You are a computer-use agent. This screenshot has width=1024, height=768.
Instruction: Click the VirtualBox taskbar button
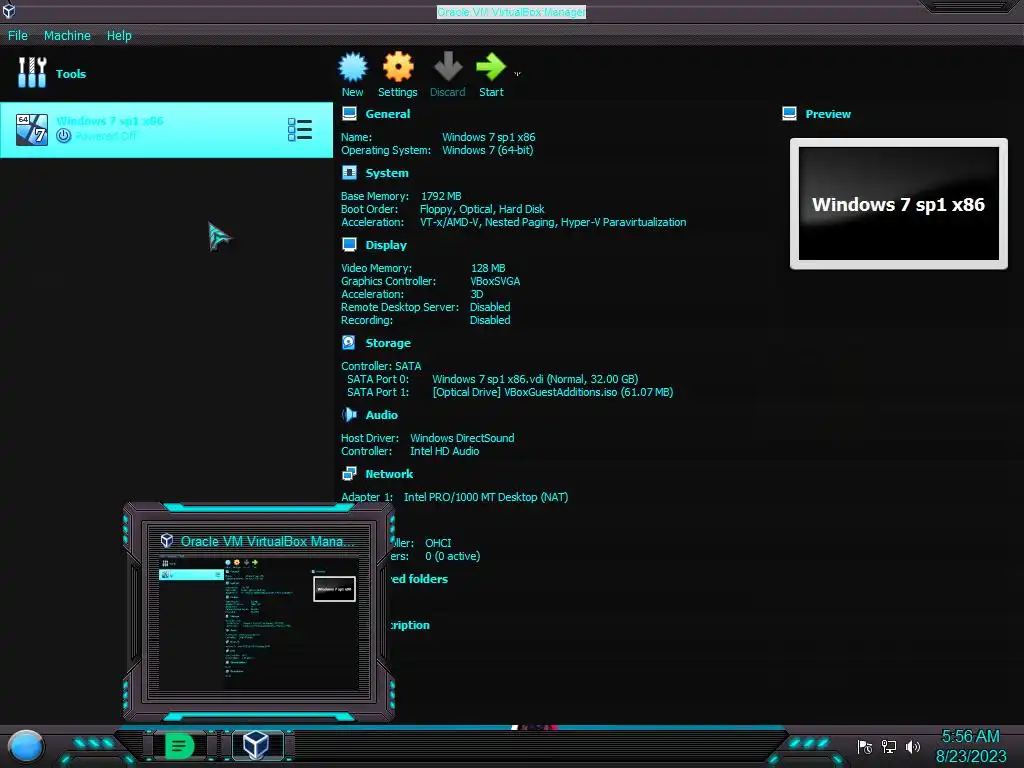[x=257, y=745]
